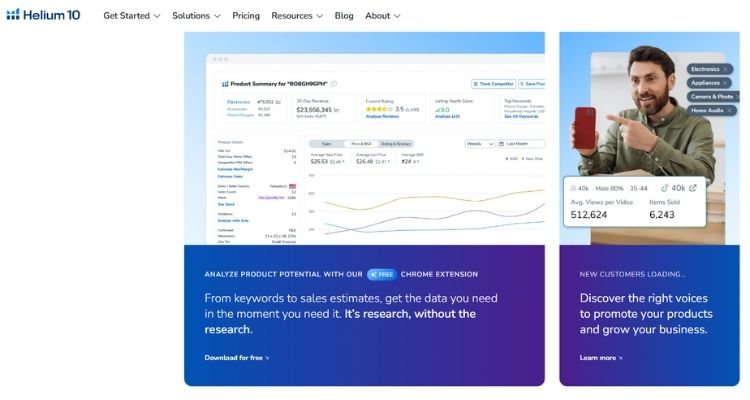Open the external link icon beside 40k
The image size is (750, 400).
(x=693, y=187)
